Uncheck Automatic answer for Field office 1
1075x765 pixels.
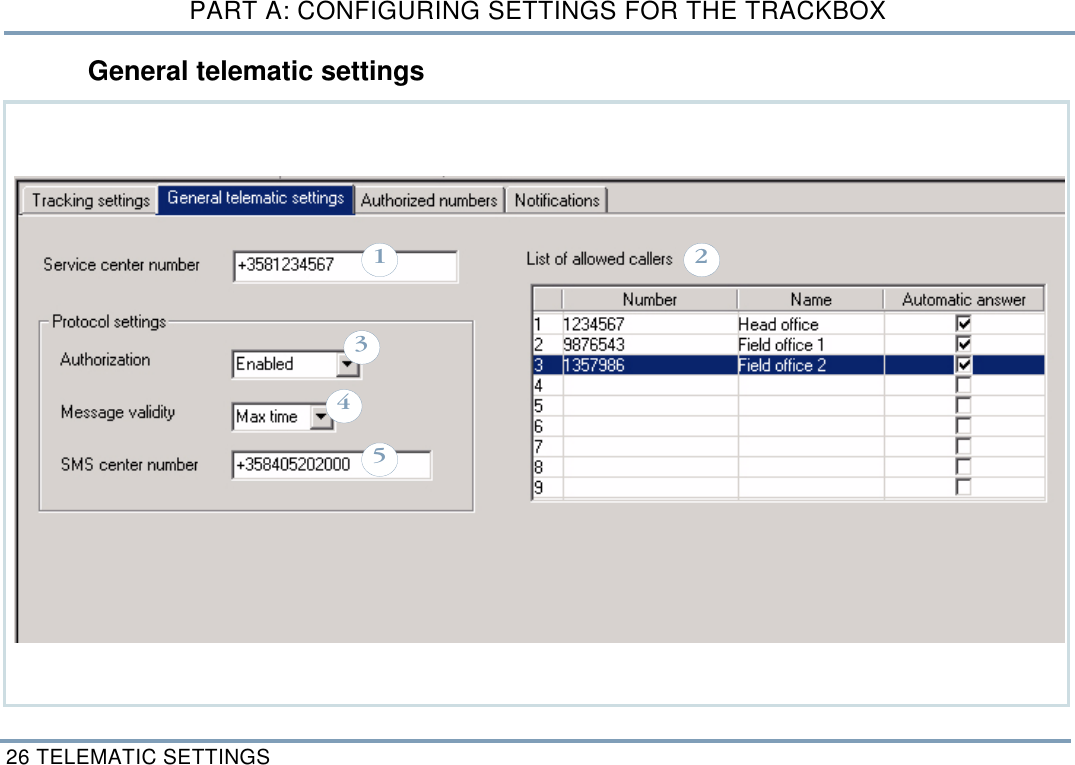961,344
